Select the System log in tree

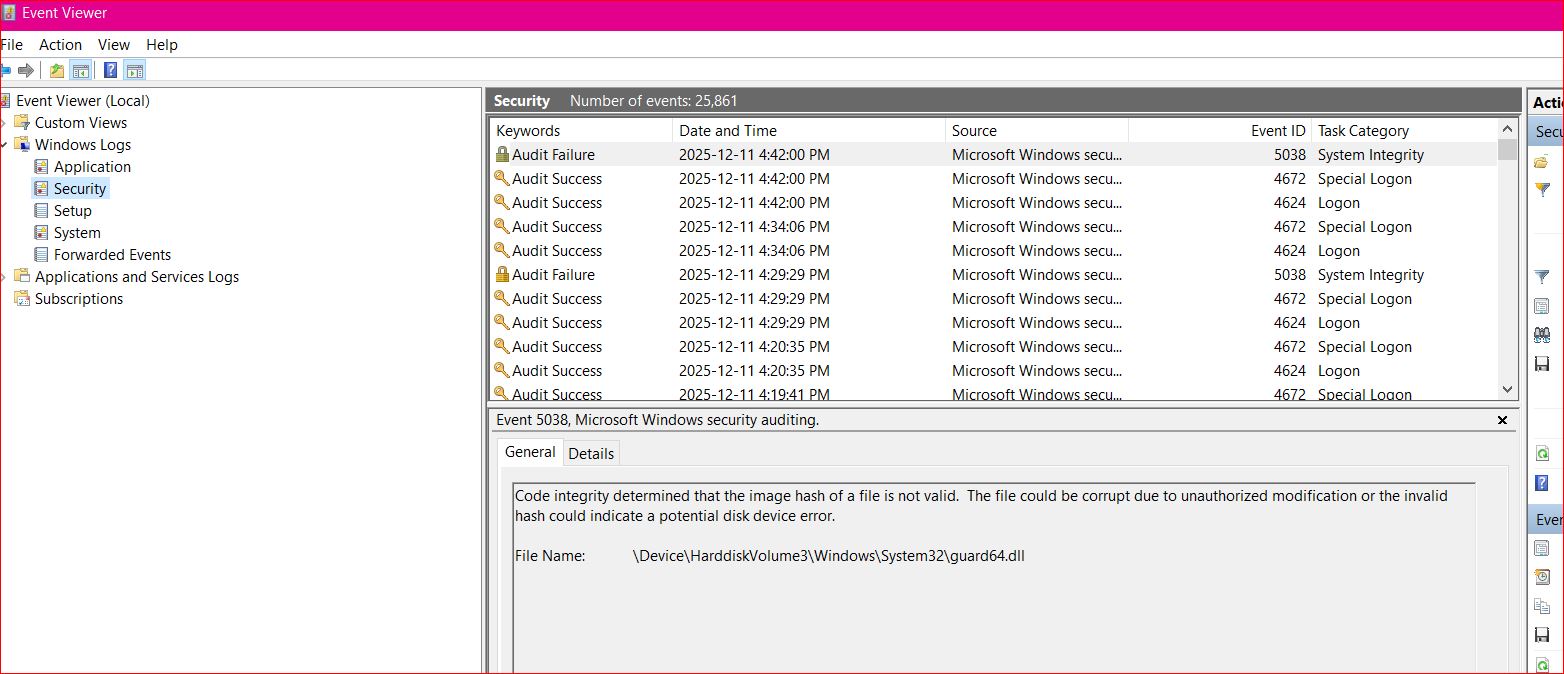77,233
